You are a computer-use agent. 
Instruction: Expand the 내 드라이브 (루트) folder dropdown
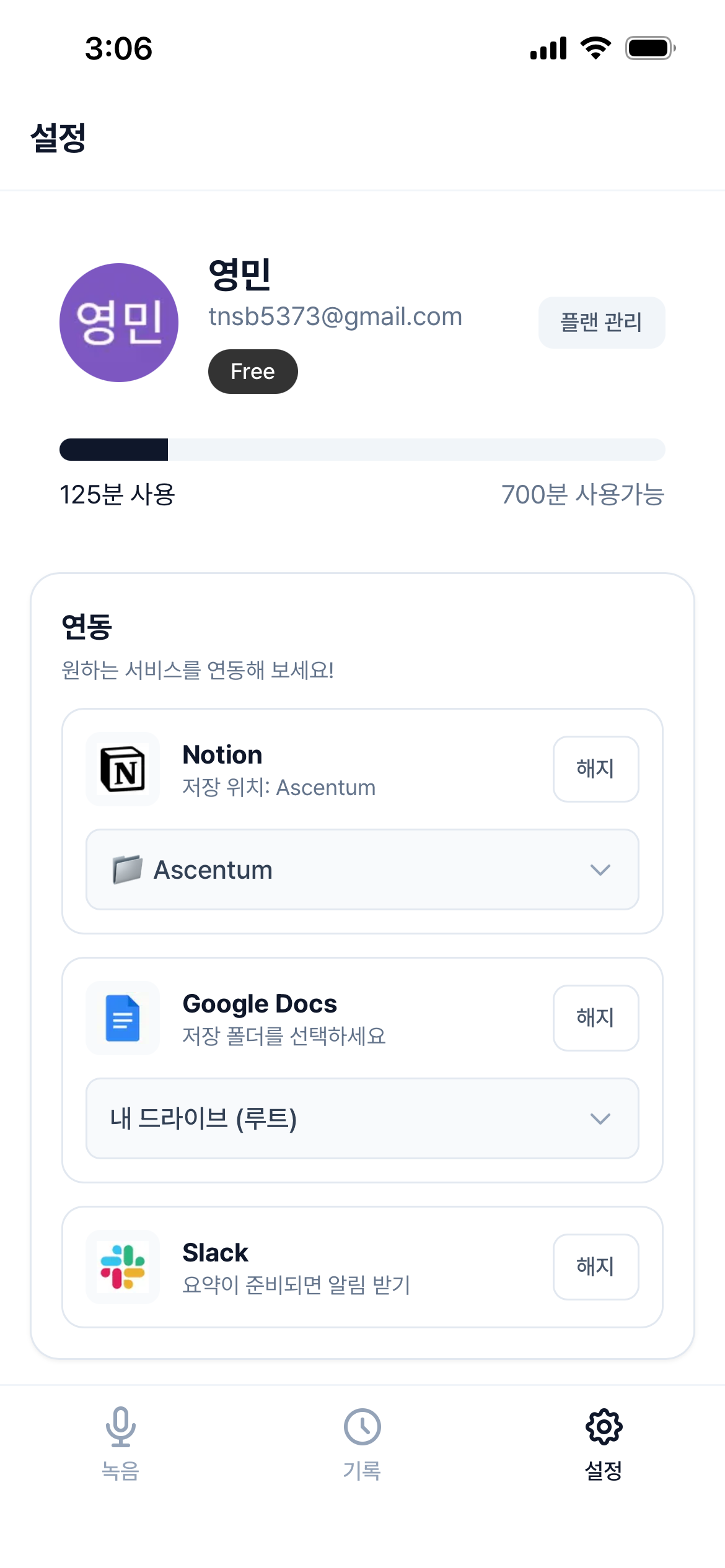tap(362, 1118)
